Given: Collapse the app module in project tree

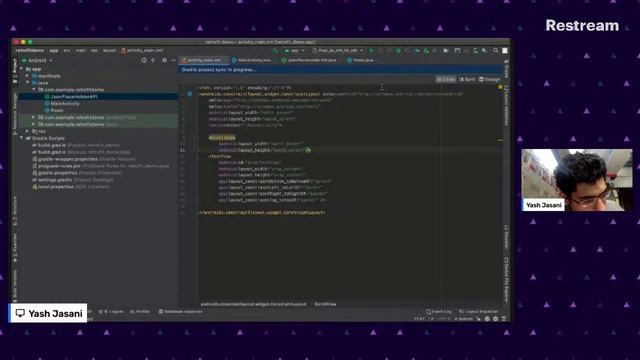Looking at the screenshot, I should pos(22,69).
